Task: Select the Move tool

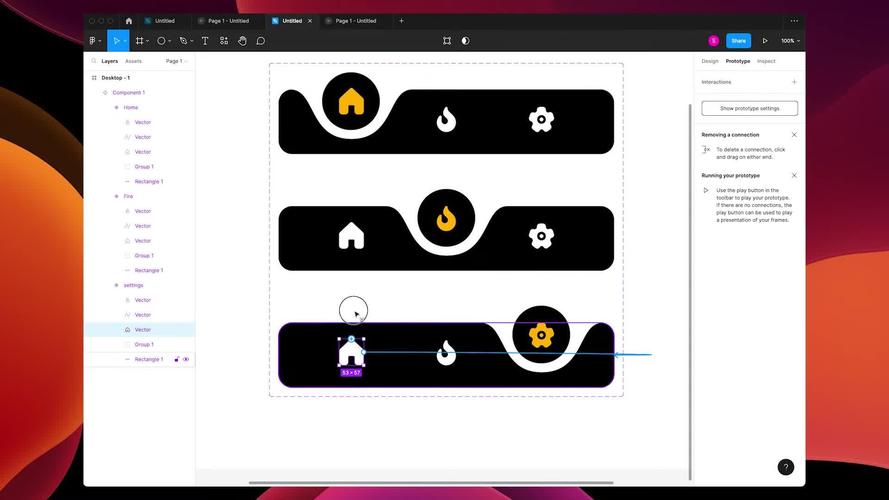Action: (116, 41)
